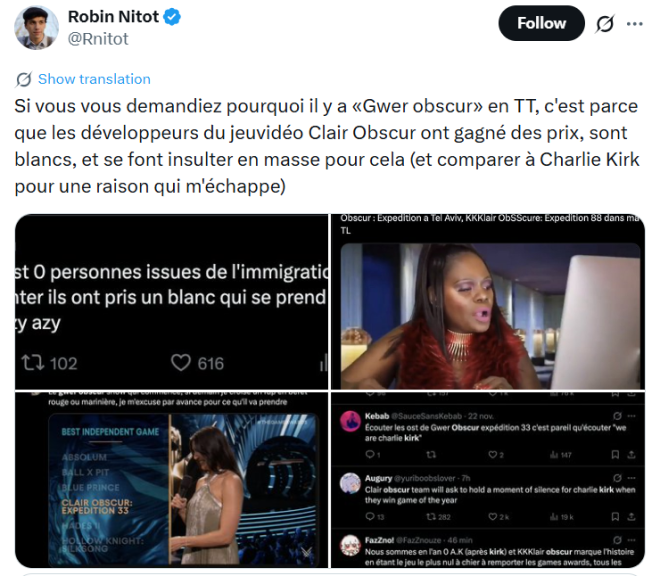The image size is (660, 576).
Task: Open the Grok icon beside Follow
Action: pyautogui.click(x=605, y=24)
